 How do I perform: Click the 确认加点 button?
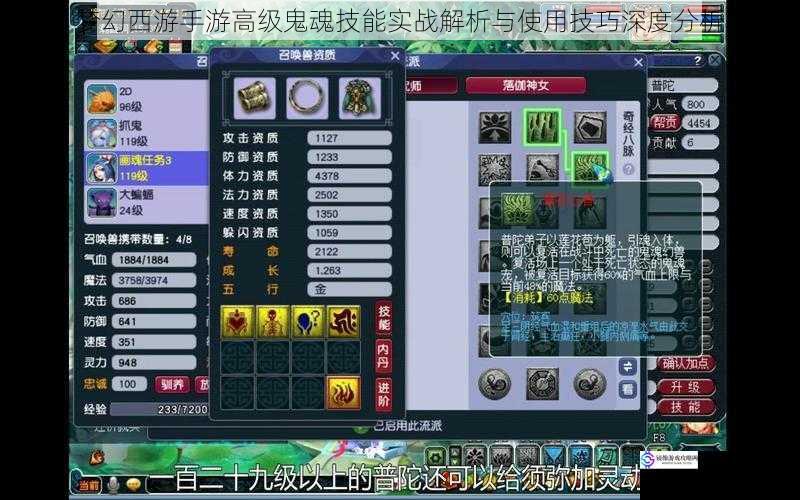pos(685,364)
